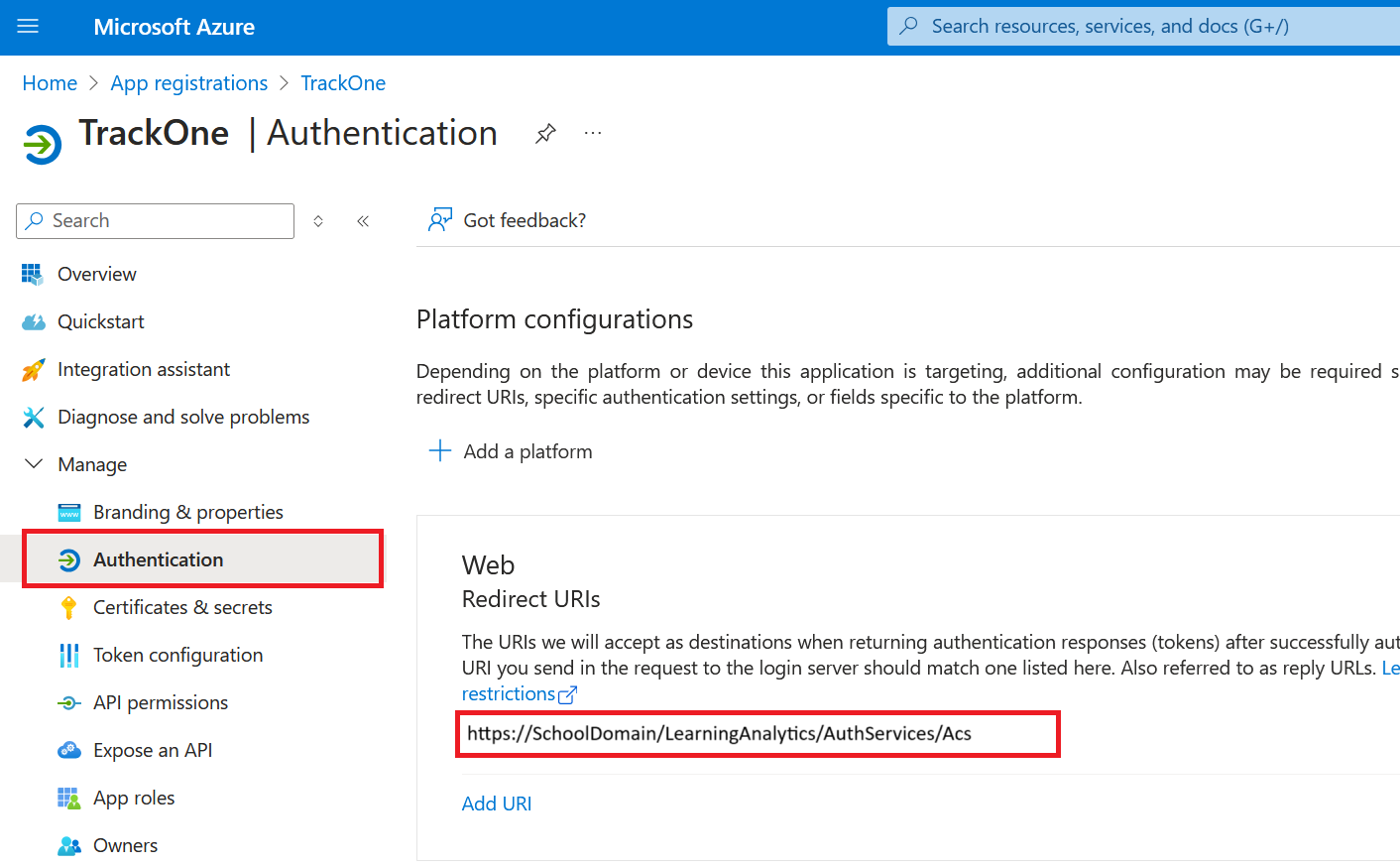This screenshot has width=1400, height=866.
Task: Click the Quickstart cloud icon
Action: [x=34, y=321]
